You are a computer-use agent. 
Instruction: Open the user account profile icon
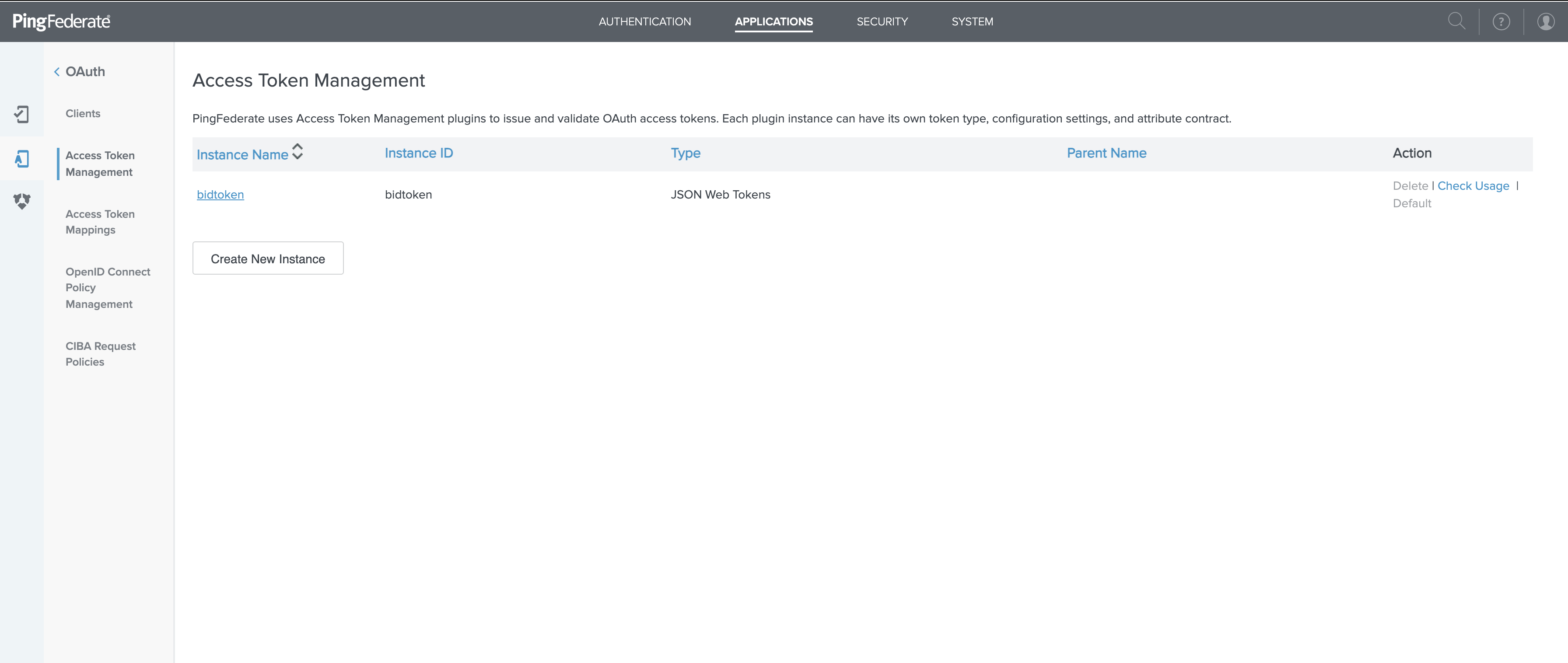(x=1546, y=22)
